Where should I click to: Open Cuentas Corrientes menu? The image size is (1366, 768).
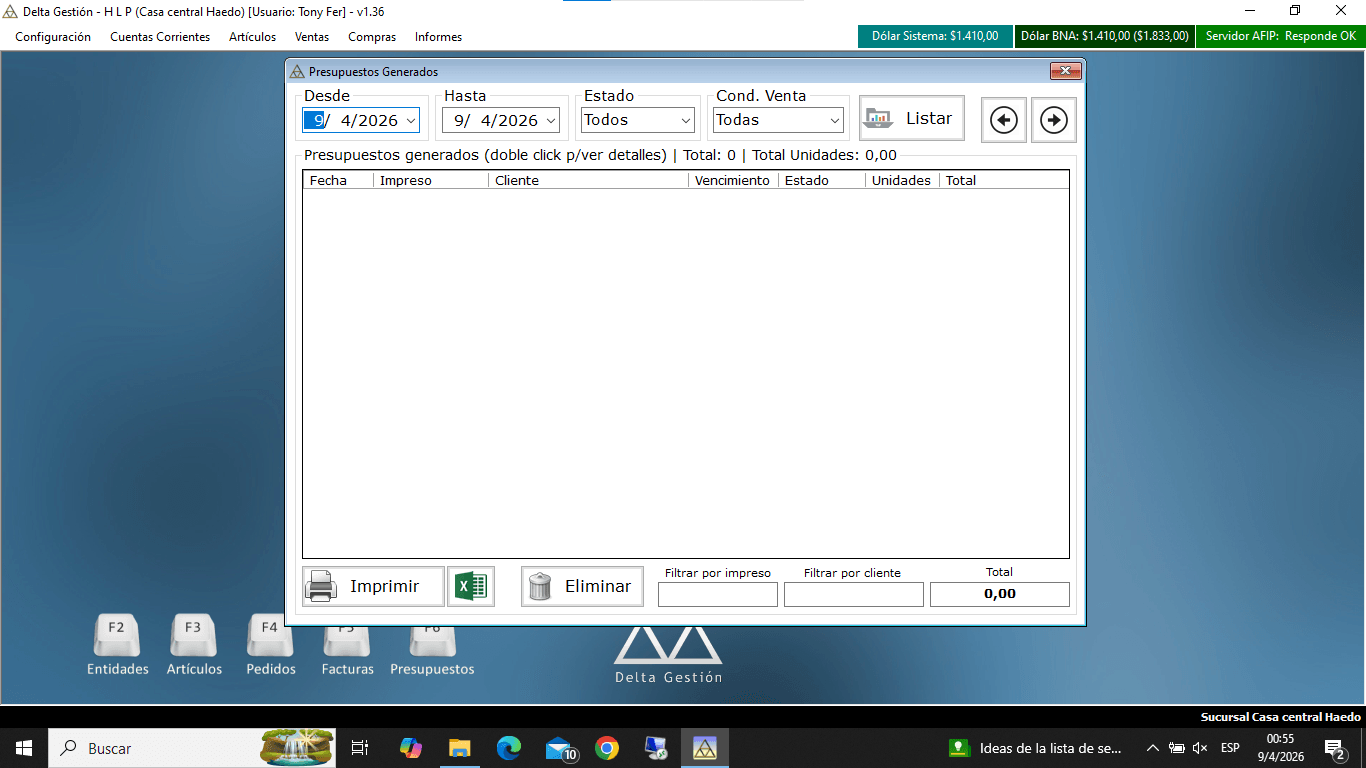pyautogui.click(x=160, y=37)
